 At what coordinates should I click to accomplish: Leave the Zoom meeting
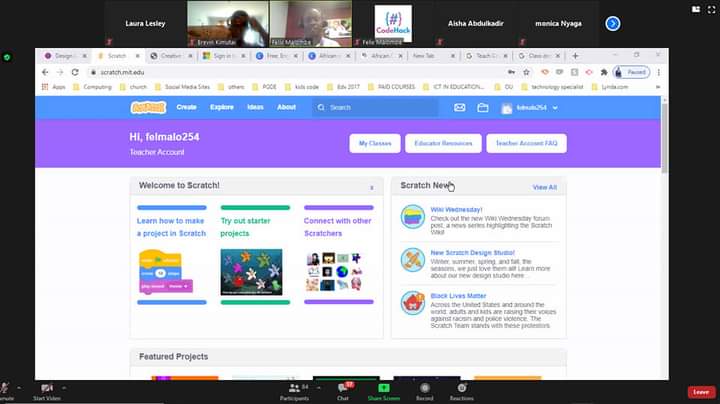pos(701,392)
